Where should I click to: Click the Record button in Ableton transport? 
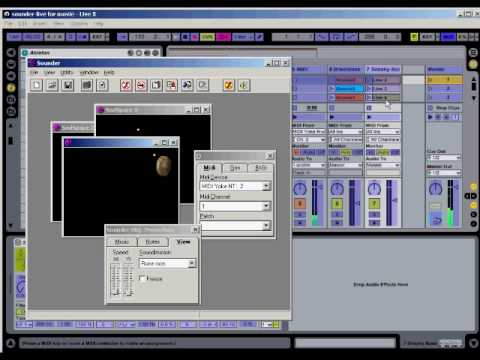[x=194, y=37]
